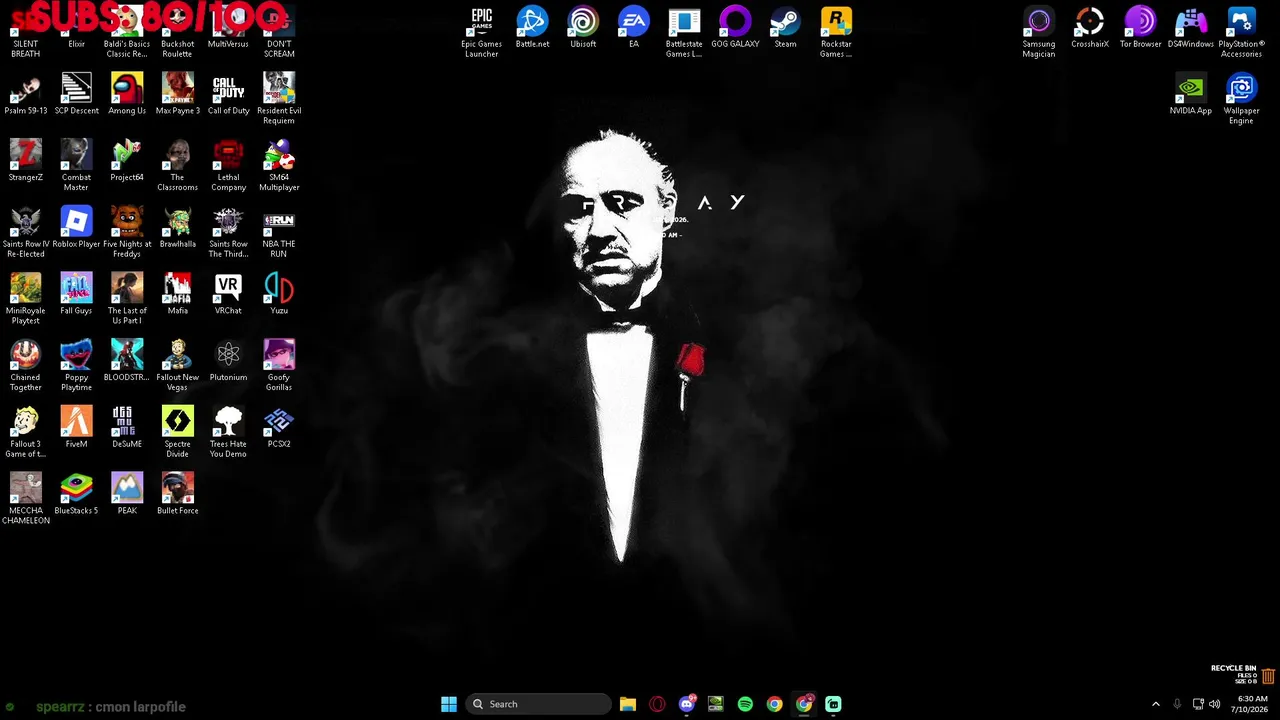Click the Roblox Player shortcut
Viewport: 1280px width, 720px height.
tap(76, 228)
